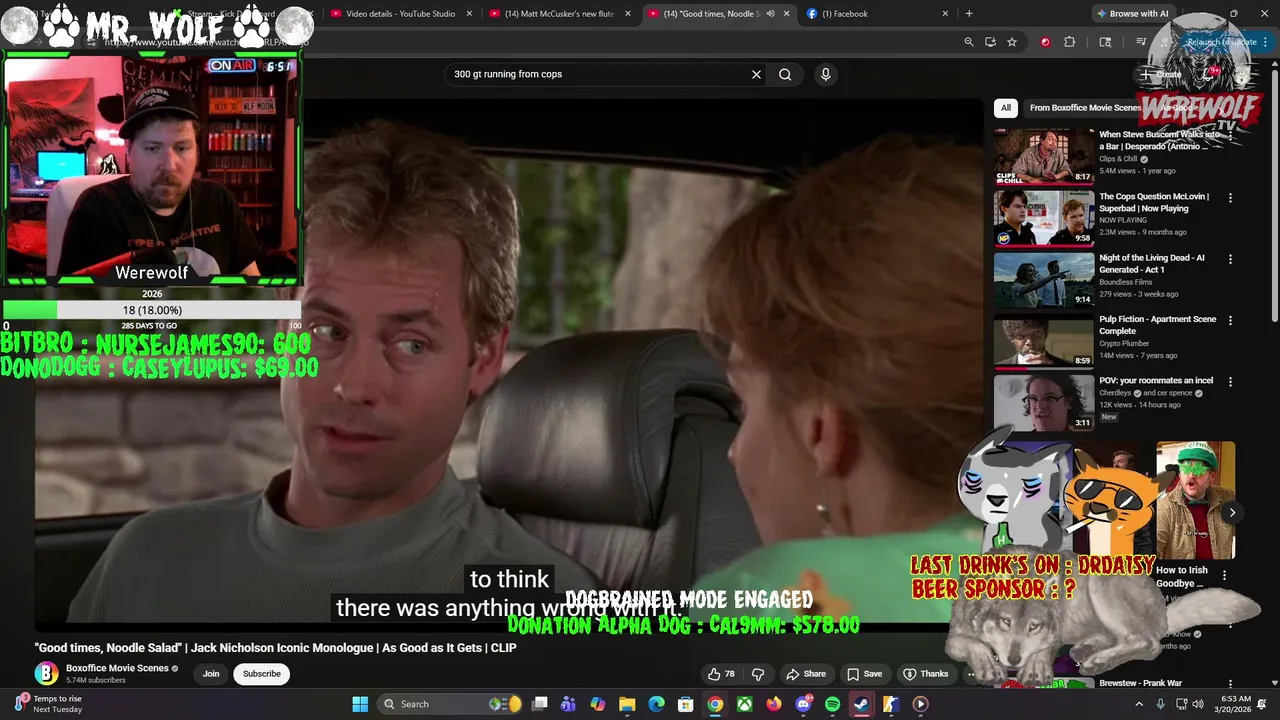Open Steam from the taskbar
This screenshot has height=720, width=1280.
(x=861, y=704)
